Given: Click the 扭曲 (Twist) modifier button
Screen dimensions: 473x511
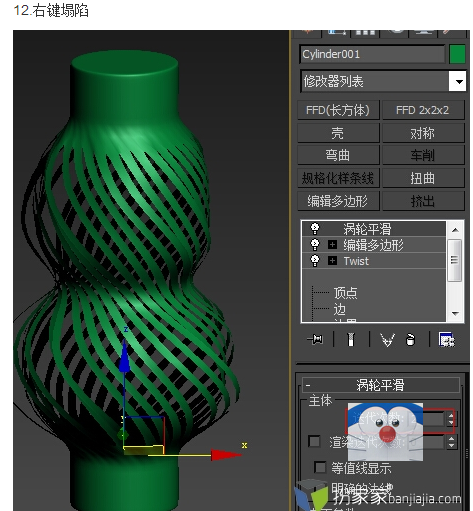Looking at the screenshot, I should point(423,178).
